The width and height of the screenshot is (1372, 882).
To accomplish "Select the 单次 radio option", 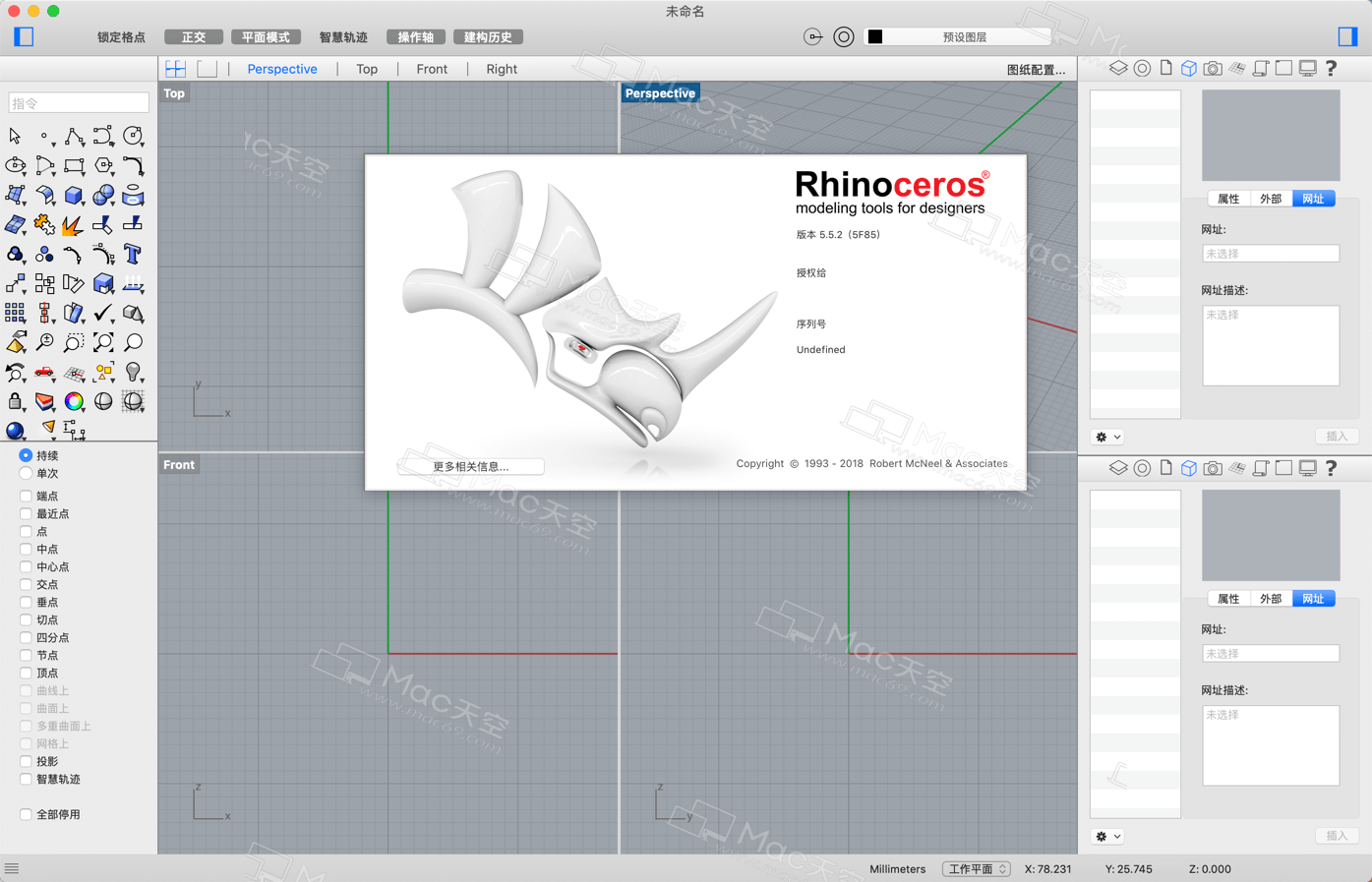I will point(26,474).
